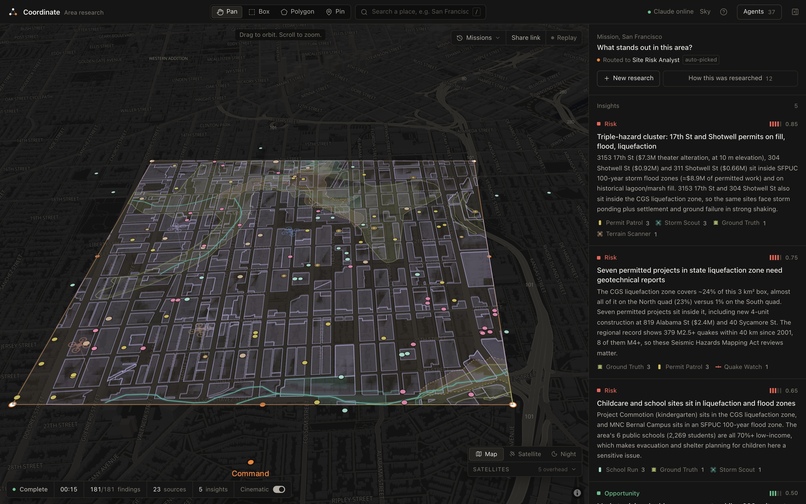806x504 pixels.
Task: Click Mission, San Francisco location label
Action: [629, 37]
